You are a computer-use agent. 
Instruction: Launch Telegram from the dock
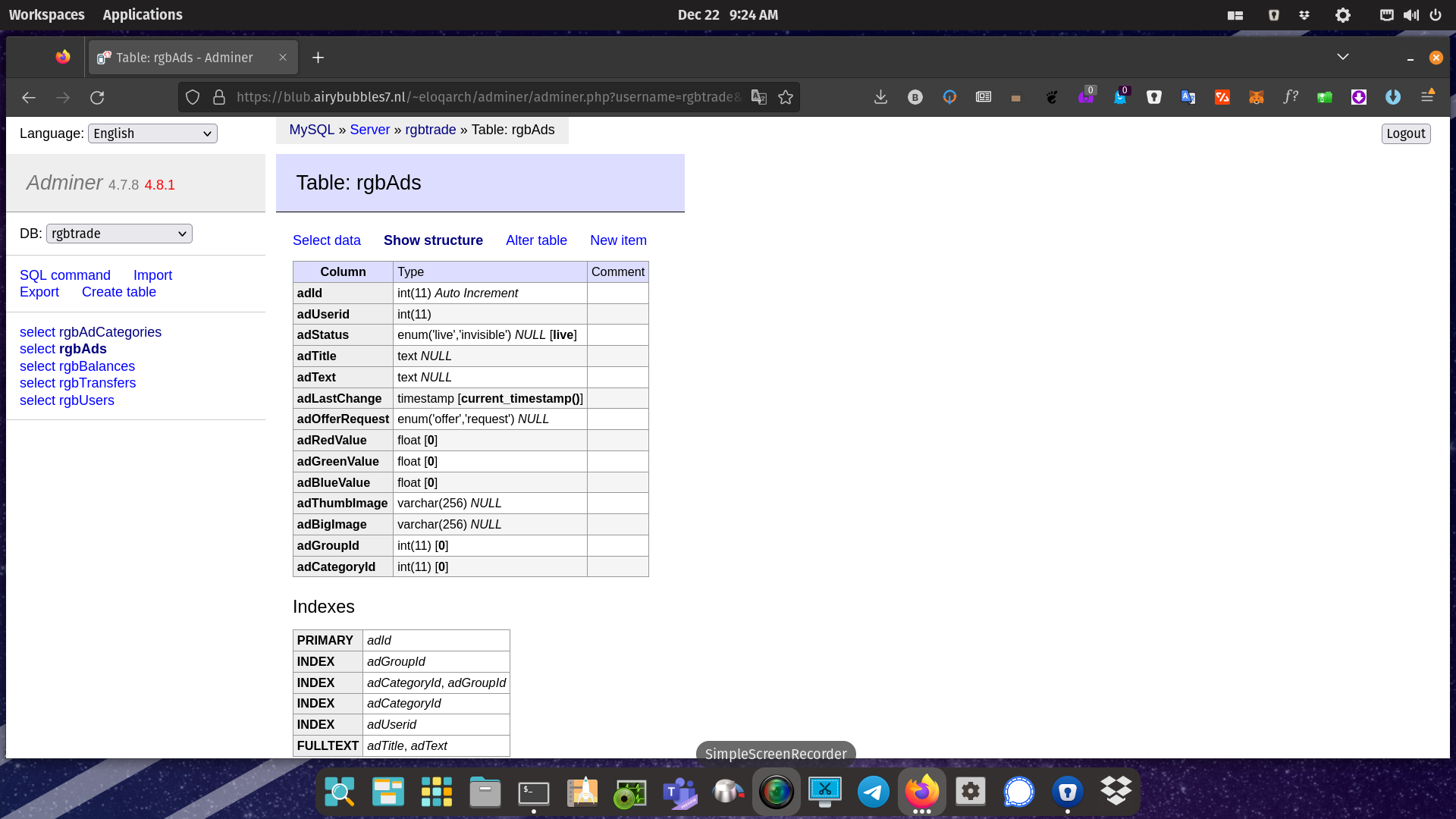point(874,792)
